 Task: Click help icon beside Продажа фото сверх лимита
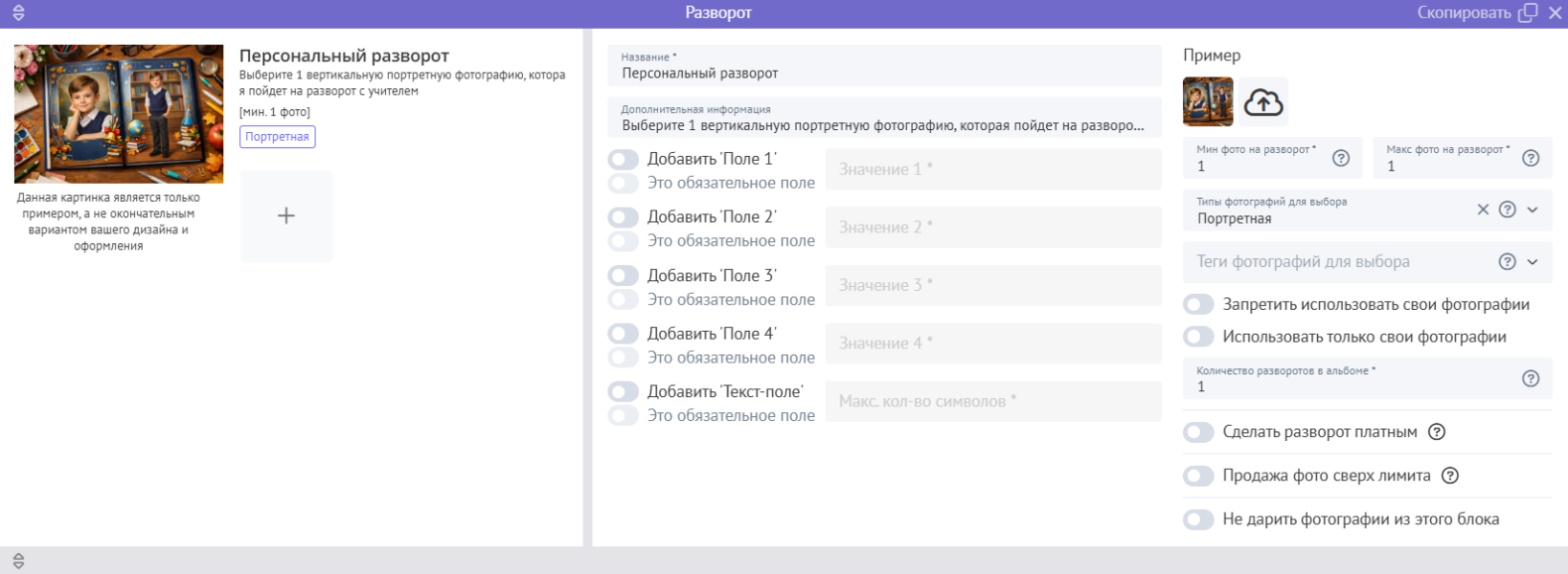[1450, 476]
